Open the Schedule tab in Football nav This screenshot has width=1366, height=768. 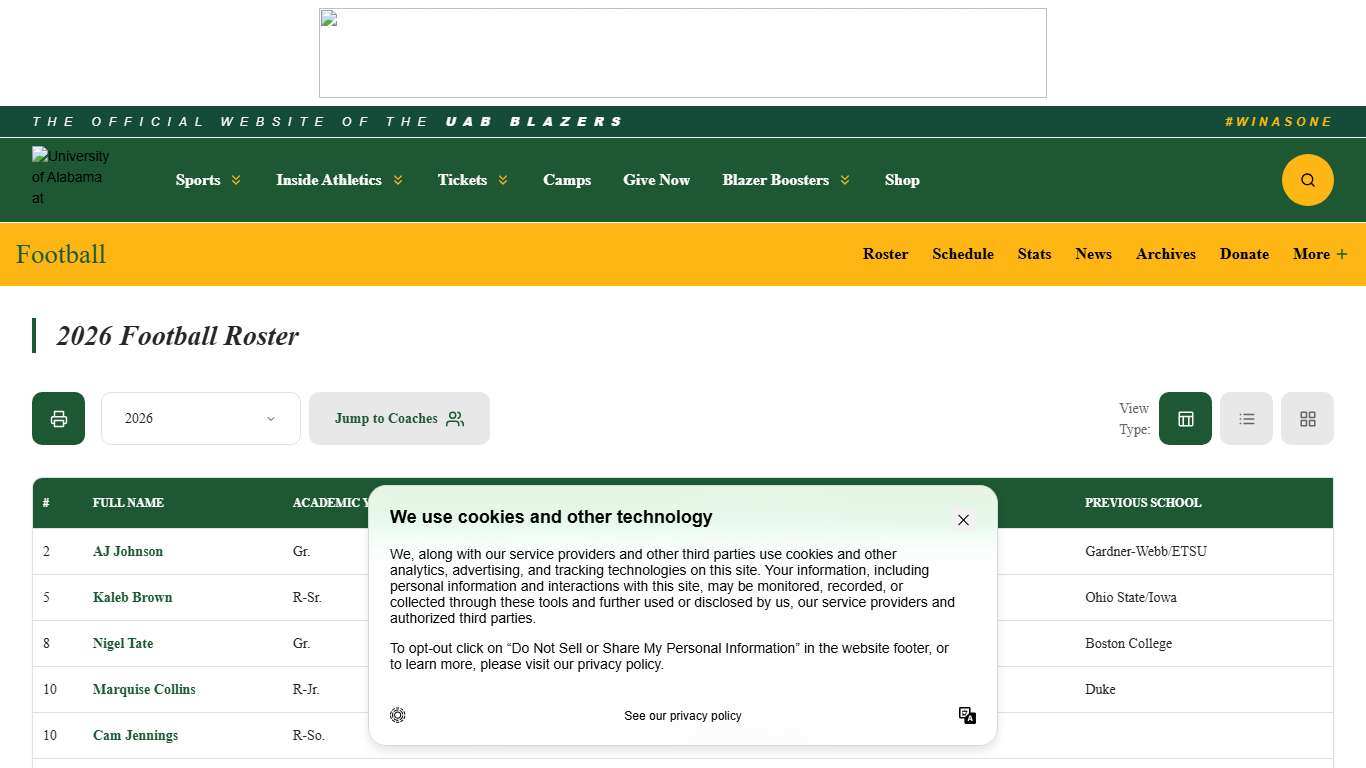(962, 254)
